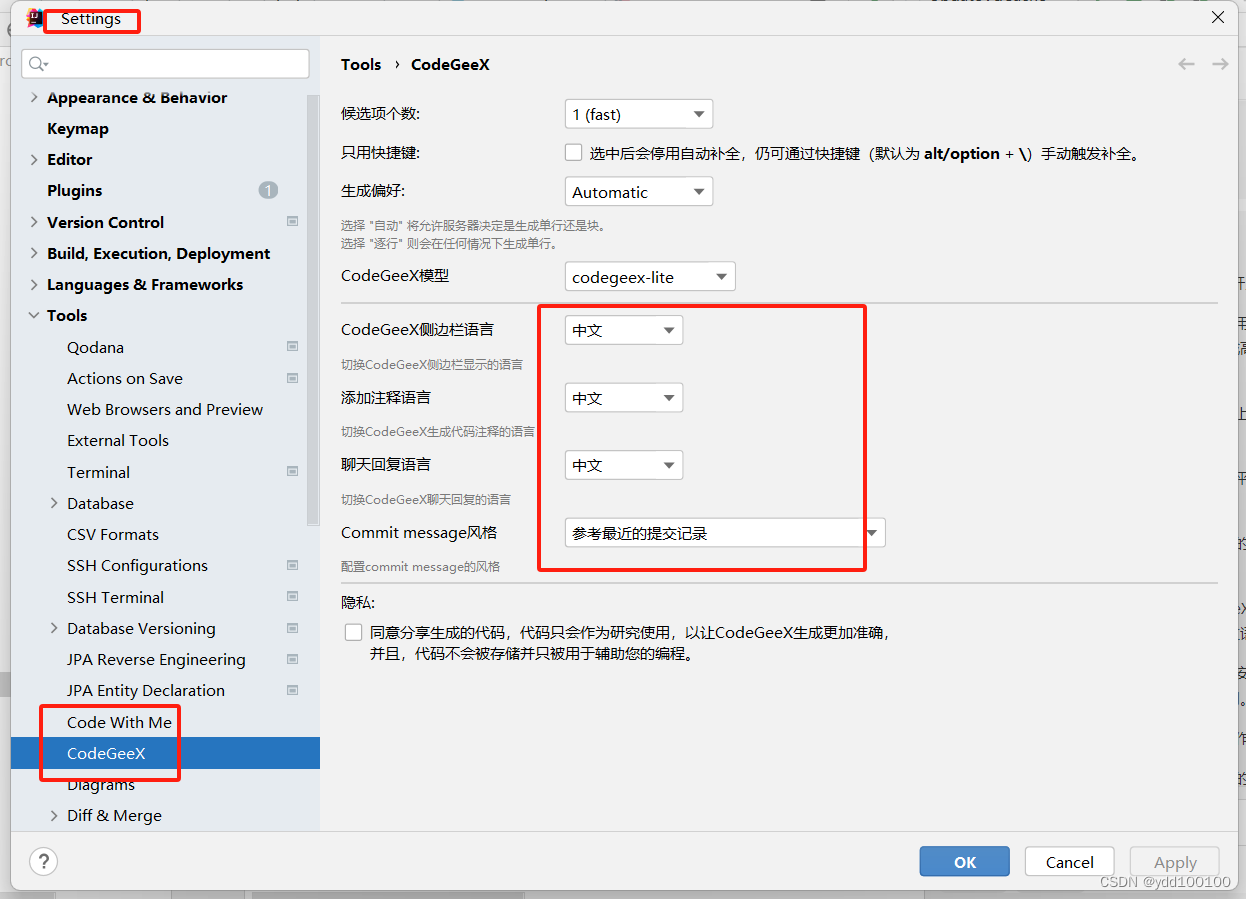Viewport: 1246px width, 899px height.
Task: Open the chat reply language dropdown
Action: point(624,465)
